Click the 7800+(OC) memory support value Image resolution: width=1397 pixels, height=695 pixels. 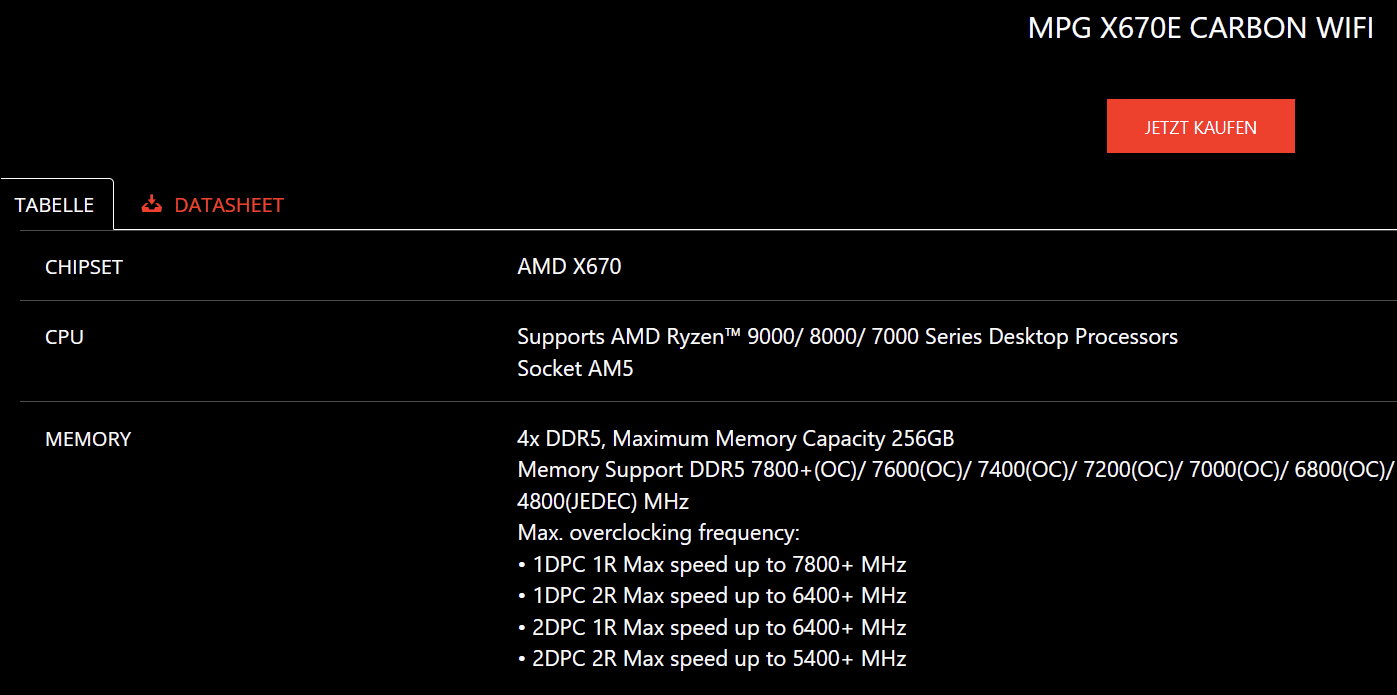(x=814, y=470)
